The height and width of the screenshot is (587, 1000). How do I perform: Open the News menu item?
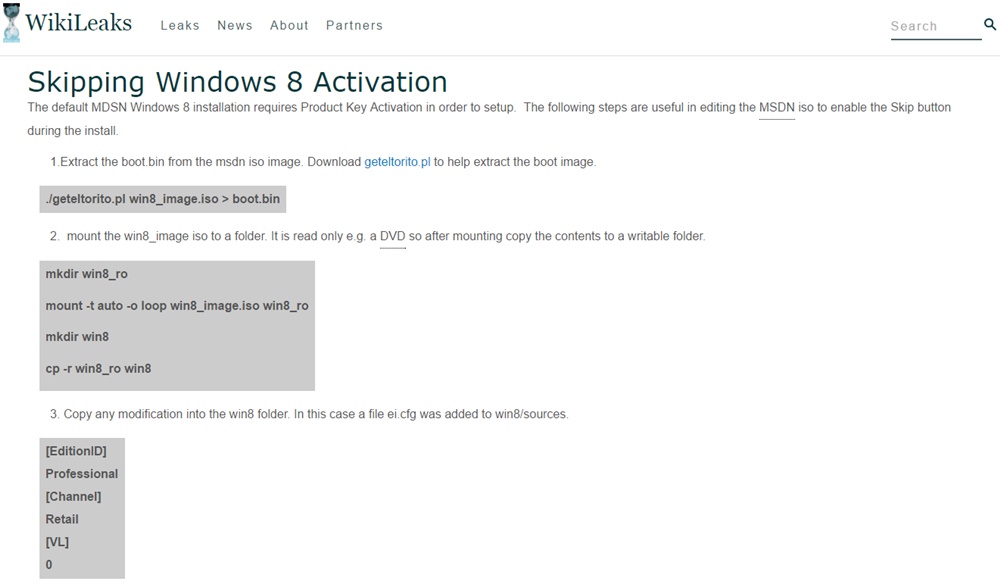pyautogui.click(x=235, y=26)
